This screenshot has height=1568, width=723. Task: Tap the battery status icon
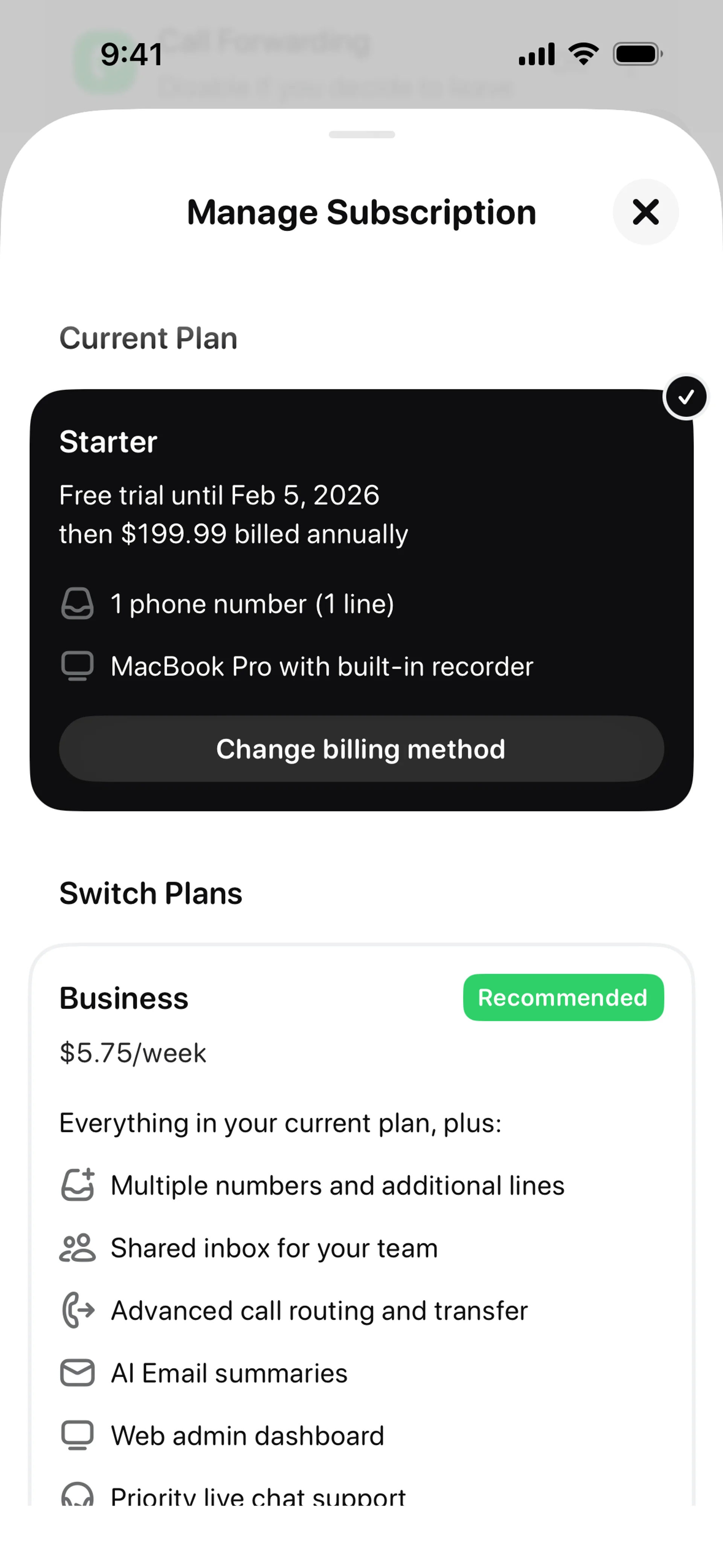[637, 54]
